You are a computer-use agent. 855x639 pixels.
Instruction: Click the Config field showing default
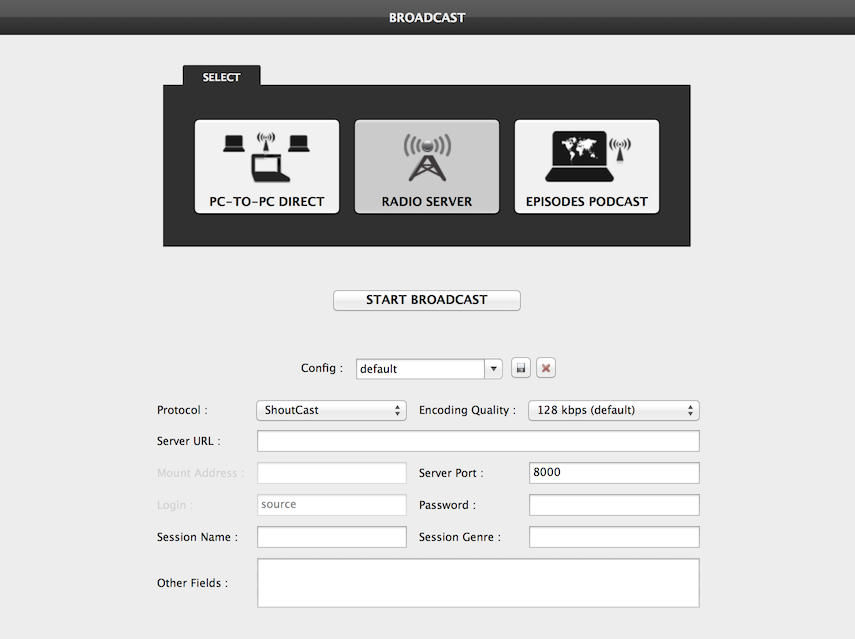(x=420, y=369)
